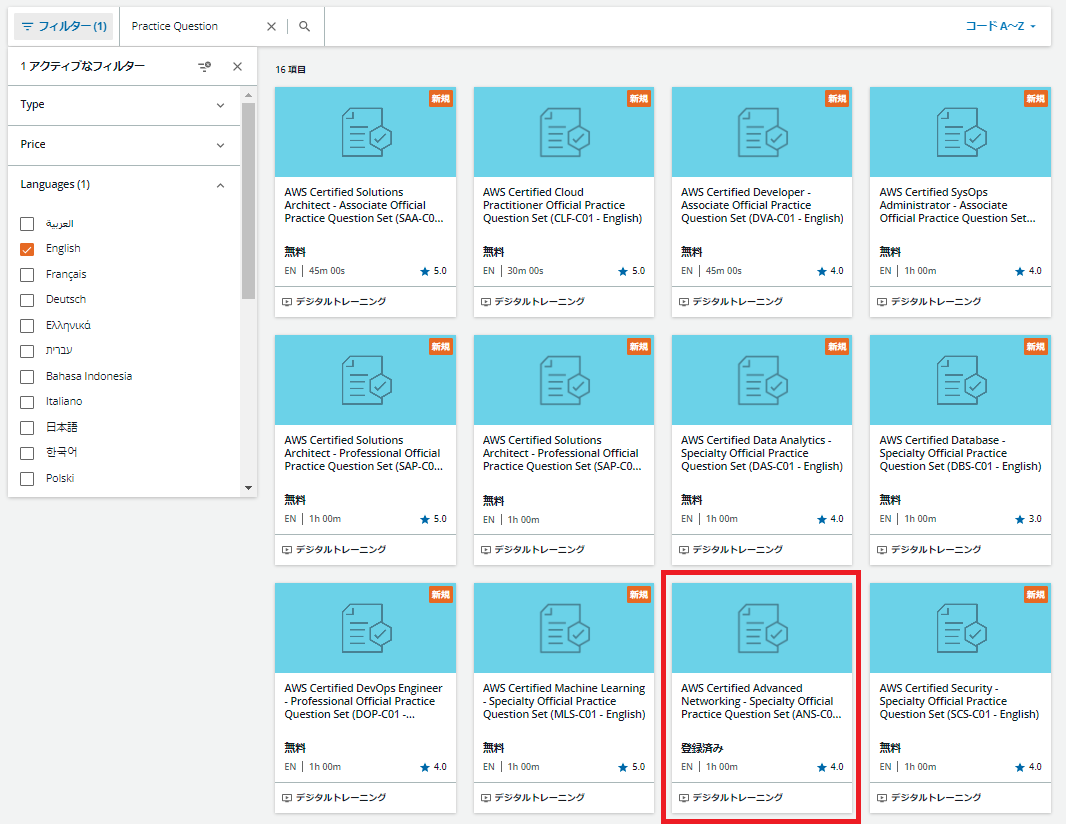Click デジタルトレーニング icon on Data Analytics card
This screenshot has height=824, width=1066.
tap(684, 550)
